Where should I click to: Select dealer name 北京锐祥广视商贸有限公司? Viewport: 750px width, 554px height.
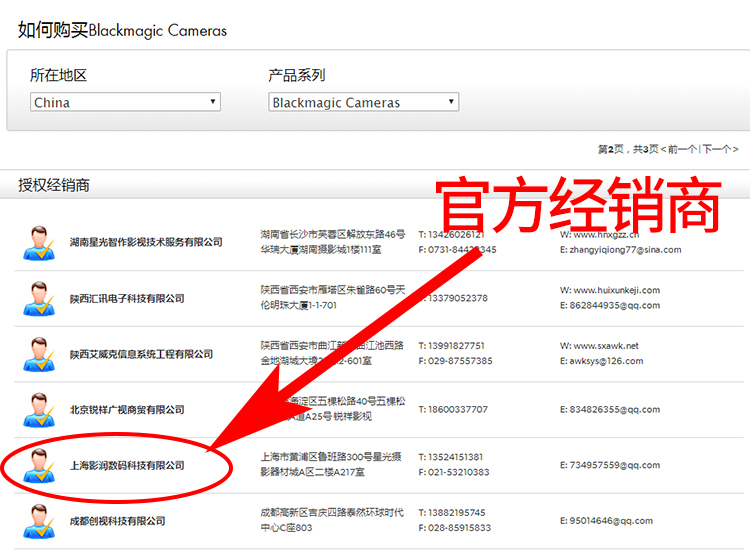127,410
